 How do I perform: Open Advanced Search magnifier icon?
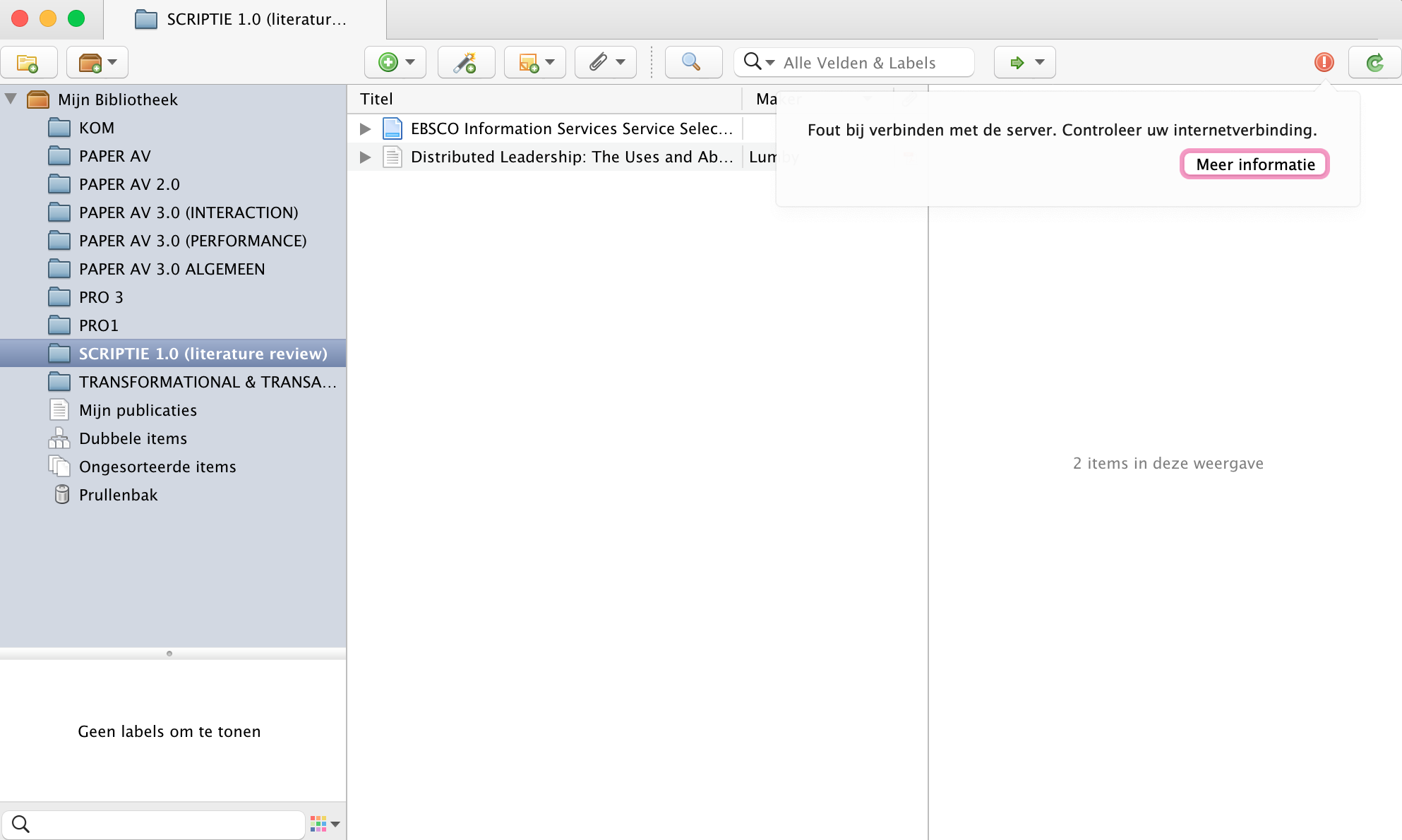coord(693,63)
